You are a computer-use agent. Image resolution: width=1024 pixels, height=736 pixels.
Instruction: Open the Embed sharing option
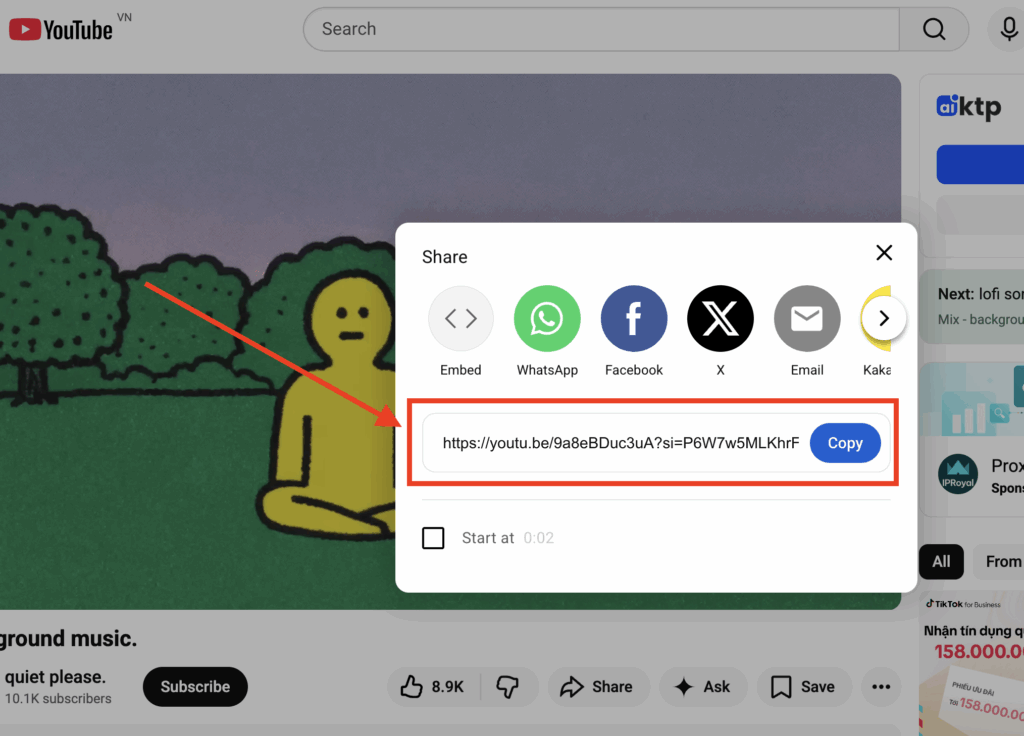point(460,318)
